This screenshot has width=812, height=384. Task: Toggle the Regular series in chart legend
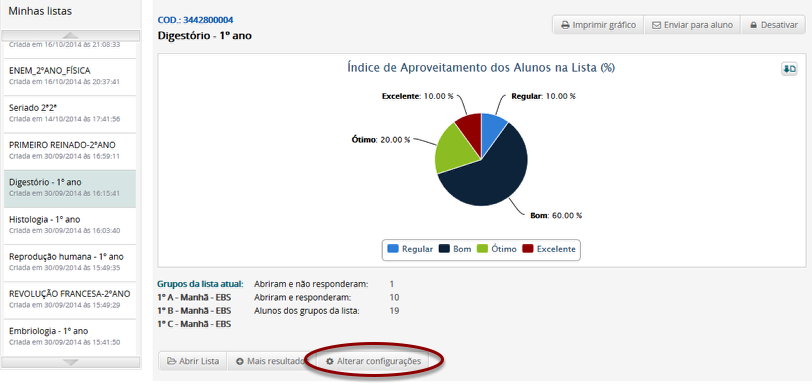coord(411,249)
